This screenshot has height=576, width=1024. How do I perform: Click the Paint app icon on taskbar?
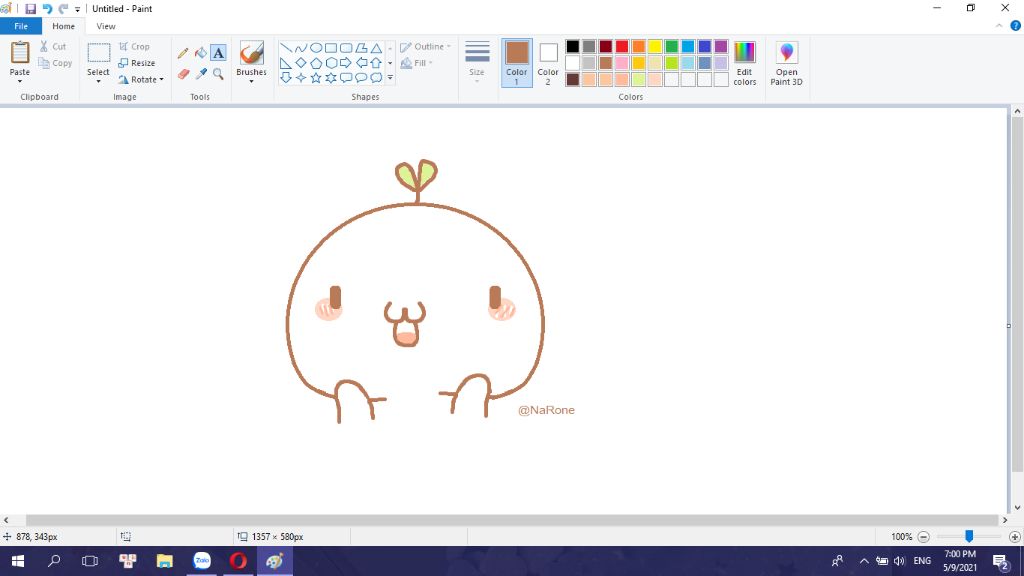point(274,561)
